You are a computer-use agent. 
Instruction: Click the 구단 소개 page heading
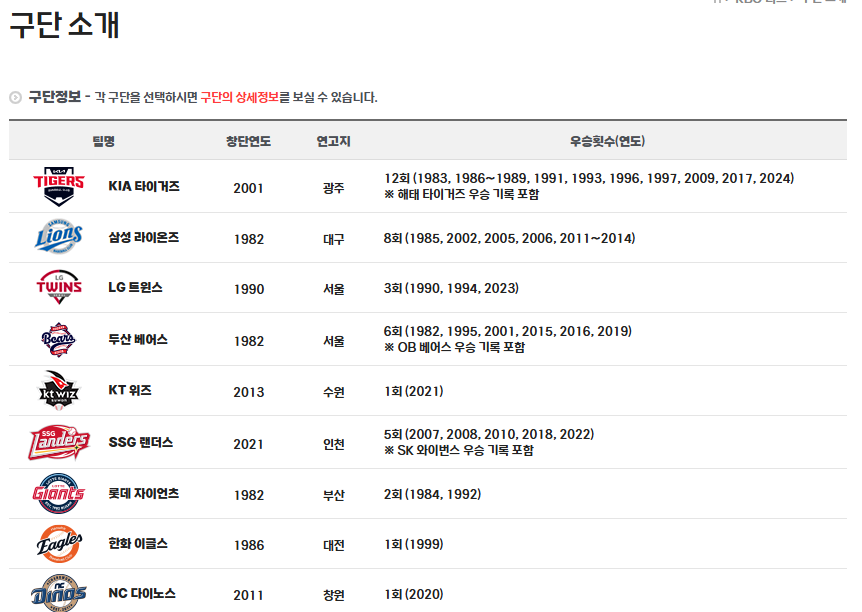64,25
